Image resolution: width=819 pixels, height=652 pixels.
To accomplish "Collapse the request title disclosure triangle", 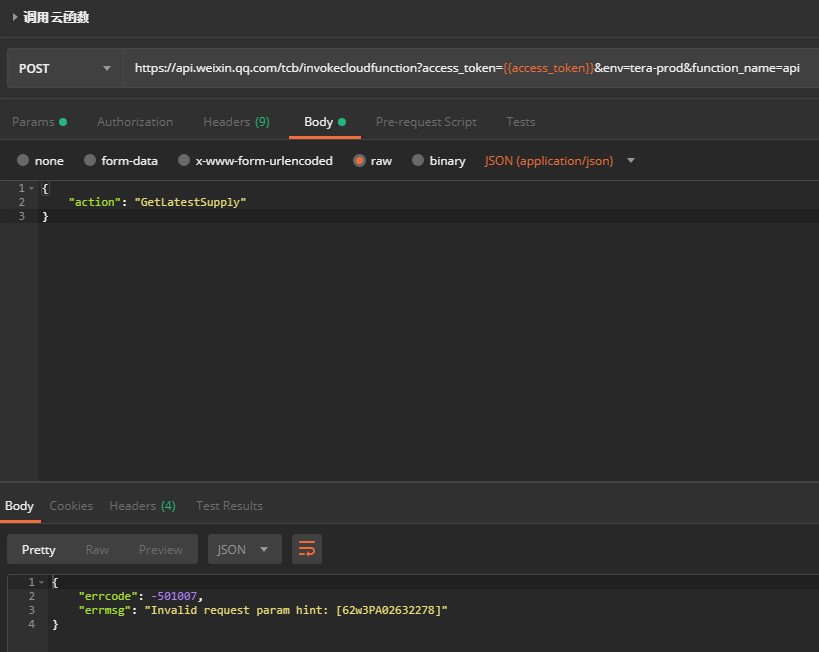I will click(14, 17).
